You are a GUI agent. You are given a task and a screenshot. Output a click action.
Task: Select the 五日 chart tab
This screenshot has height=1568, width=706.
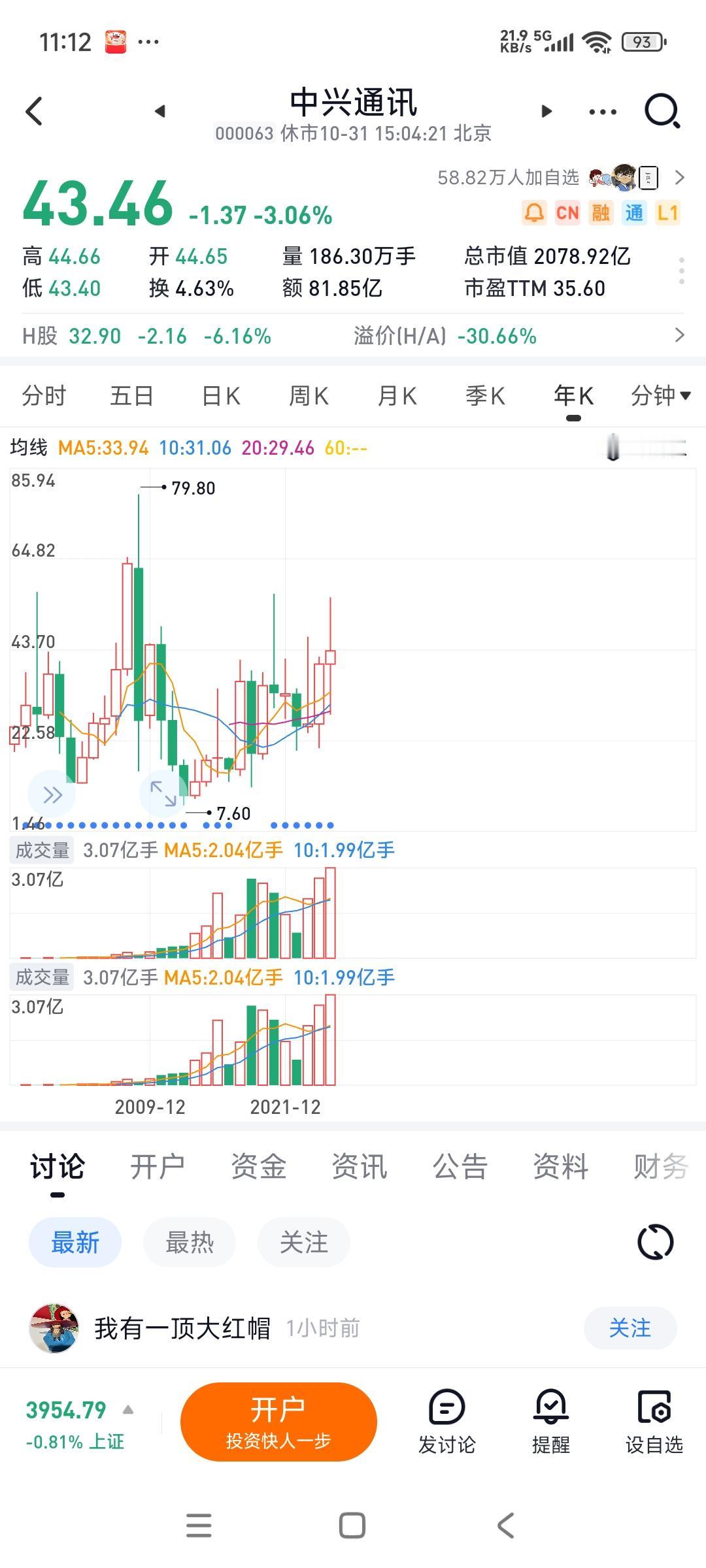132,396
